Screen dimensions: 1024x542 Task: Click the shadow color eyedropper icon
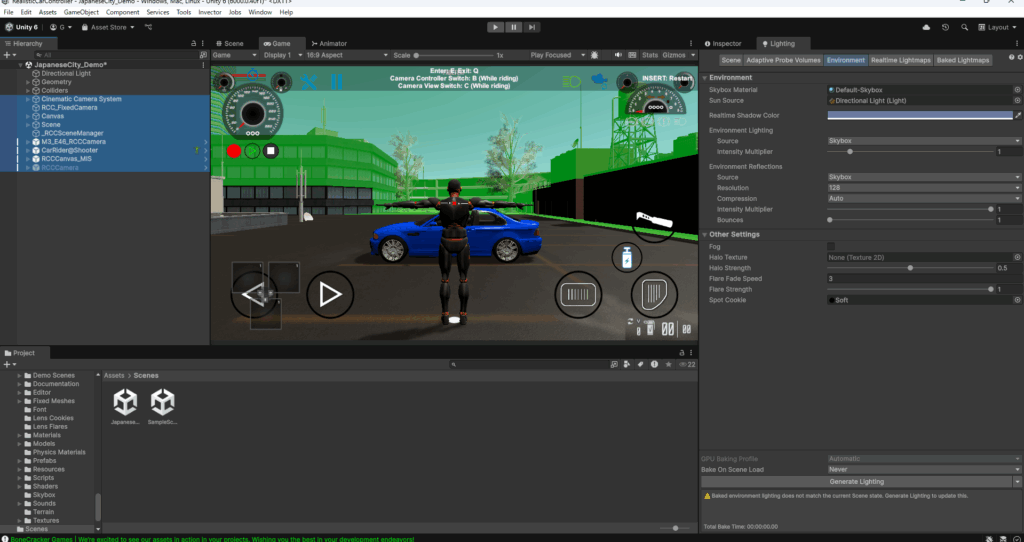[x=1017, y=116]
